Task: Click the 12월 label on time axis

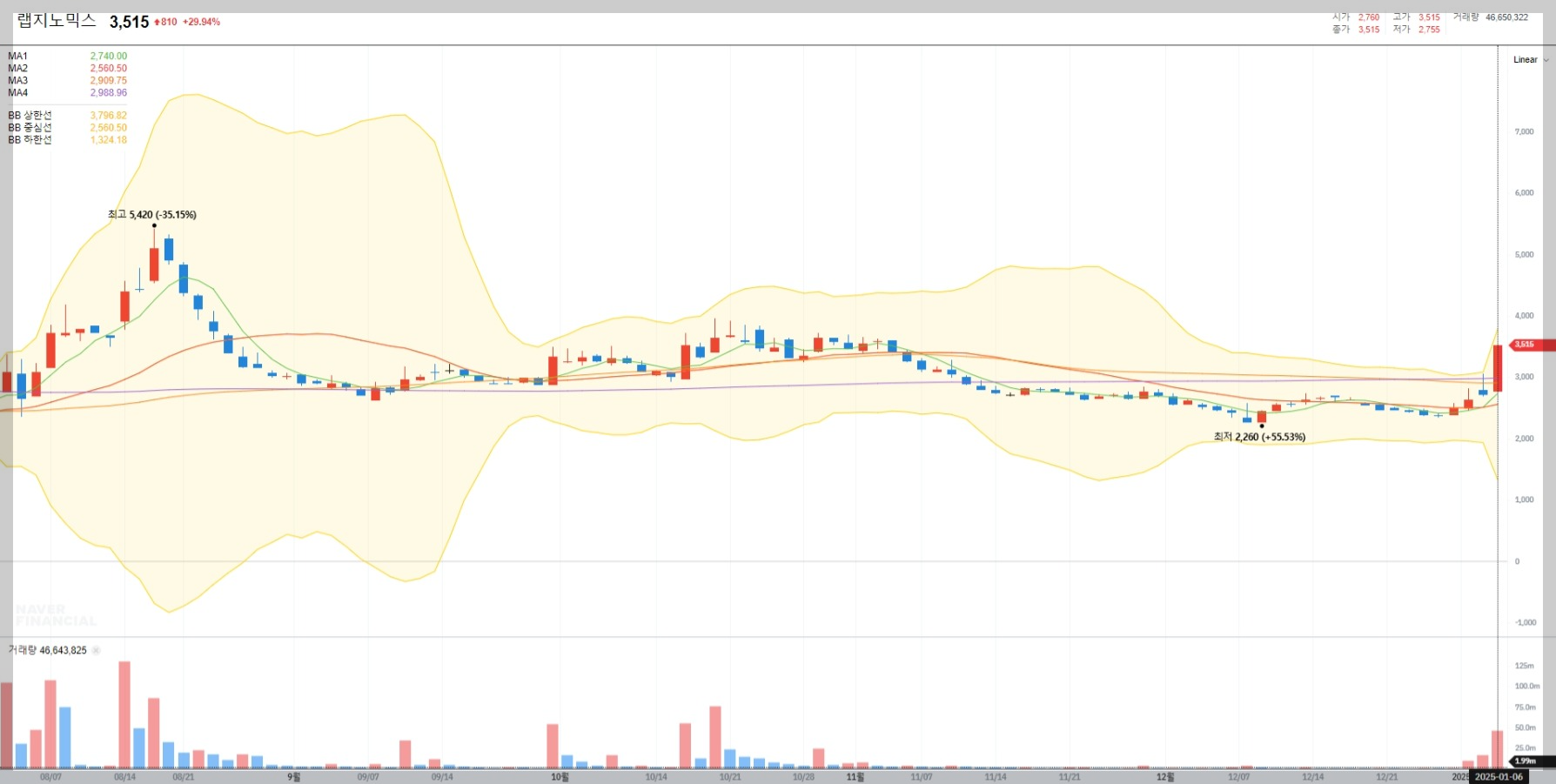Action: (x=1165, y=776)
